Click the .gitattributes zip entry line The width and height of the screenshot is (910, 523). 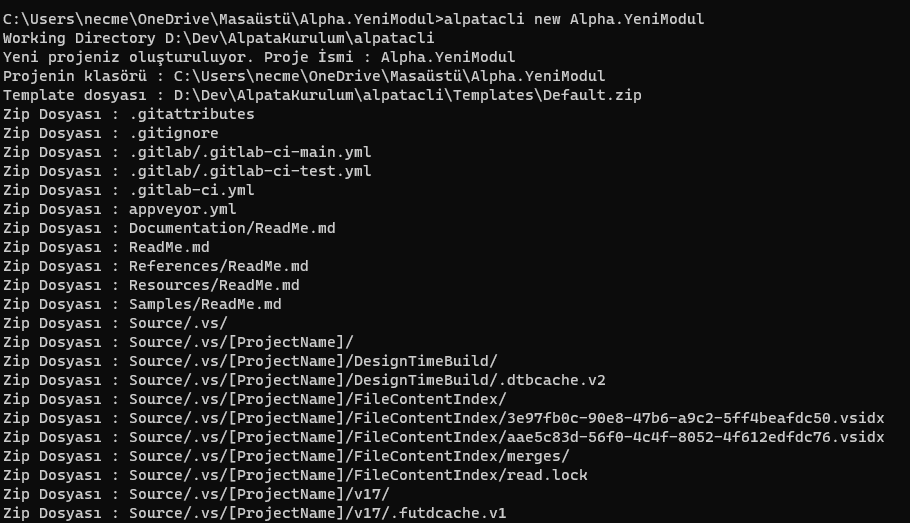tap(191, 114)
